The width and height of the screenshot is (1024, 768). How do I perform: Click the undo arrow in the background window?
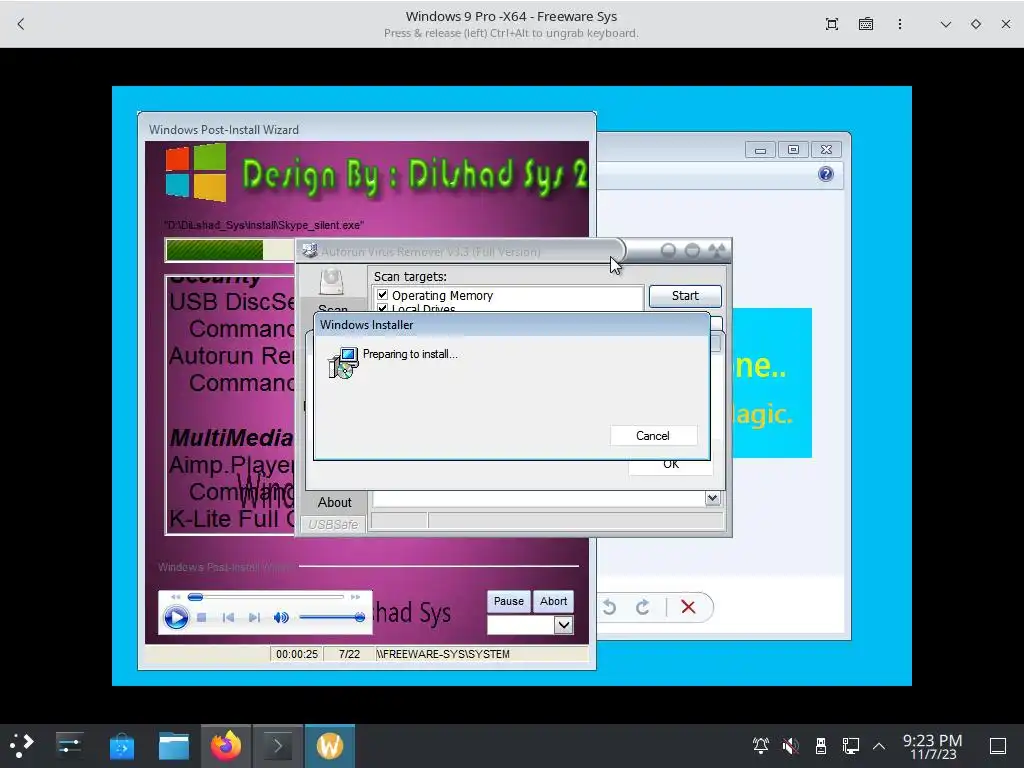point(609,607)
